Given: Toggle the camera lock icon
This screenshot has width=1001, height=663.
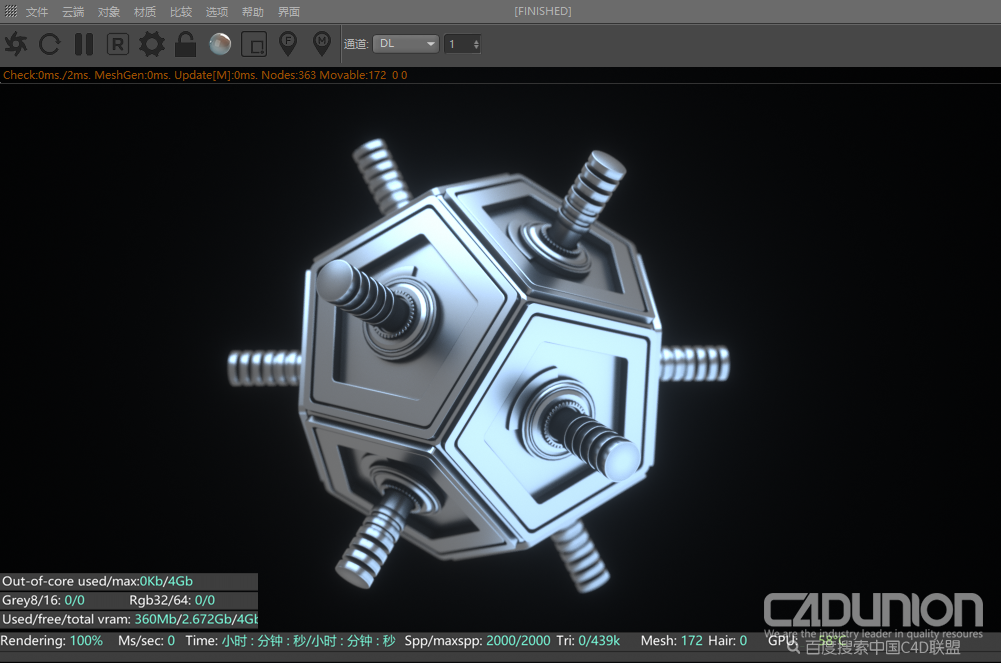Looking at the screenshot, I should tap(185, 44).
